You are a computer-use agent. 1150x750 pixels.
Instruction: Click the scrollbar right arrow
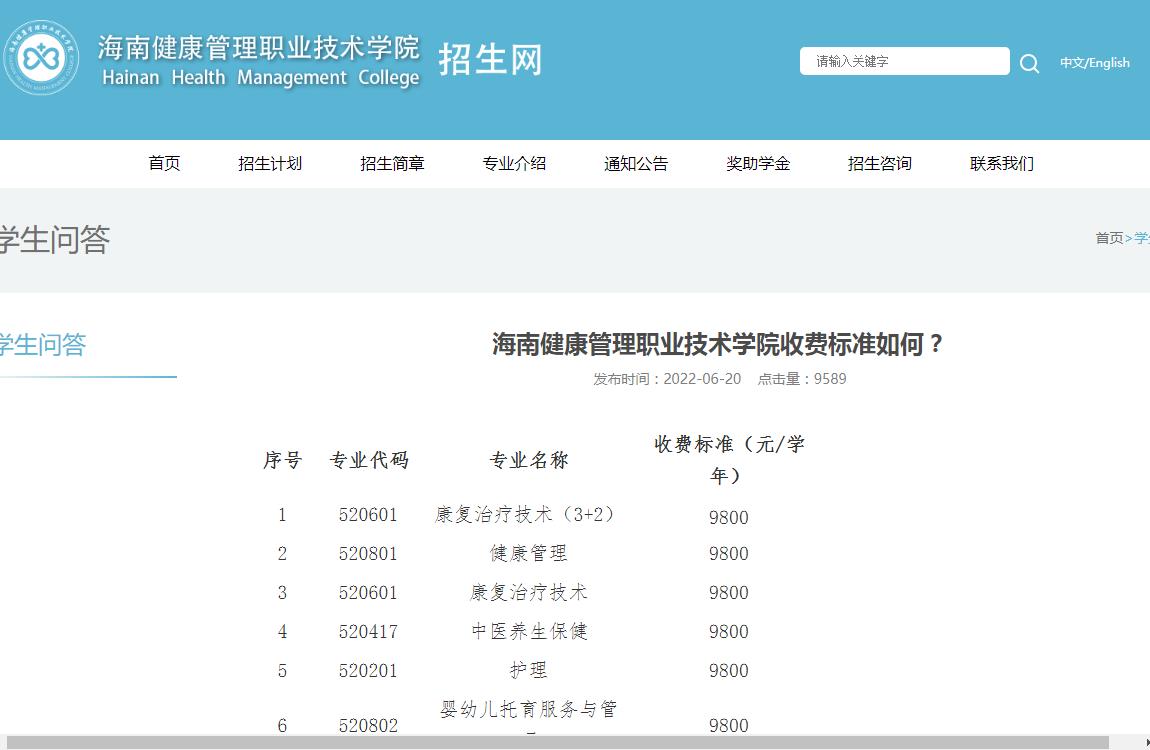(x=1146, y=743)
